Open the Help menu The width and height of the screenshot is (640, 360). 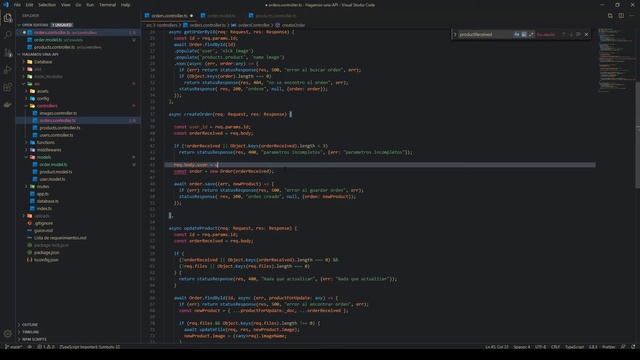click(125, 5)
